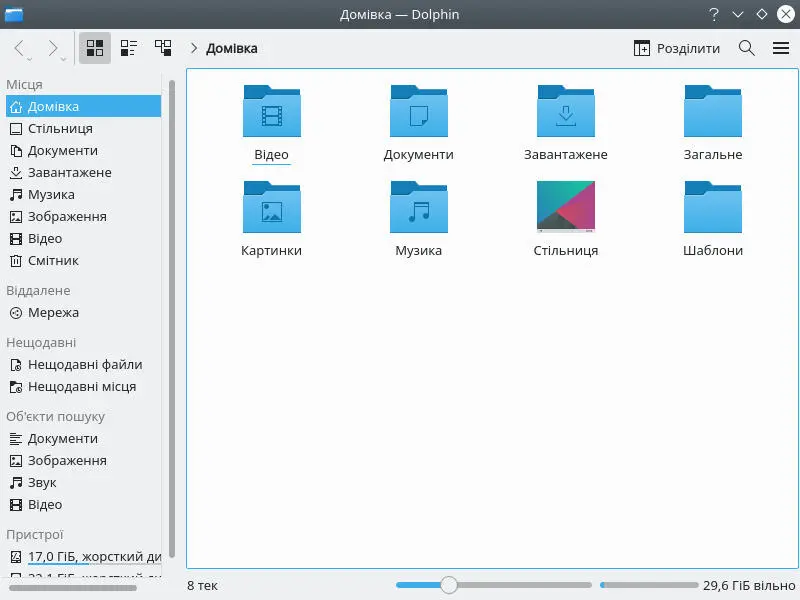800x600 pixels.
Task: Select Відео under Місця in sidebar
Action: coord(84,238)
